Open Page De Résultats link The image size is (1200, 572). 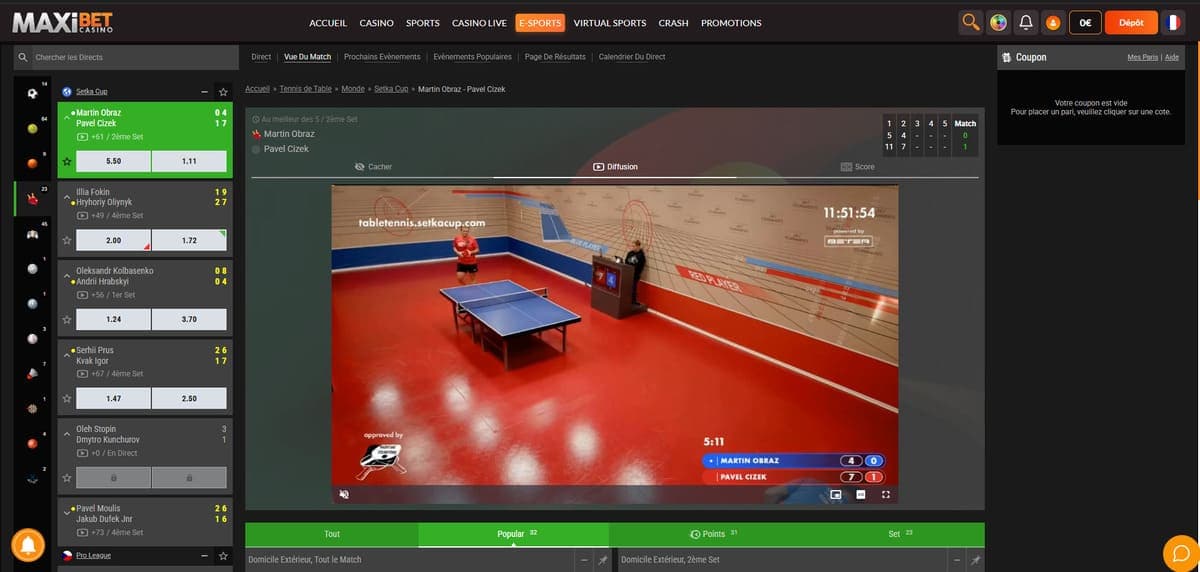click(555, 57)
